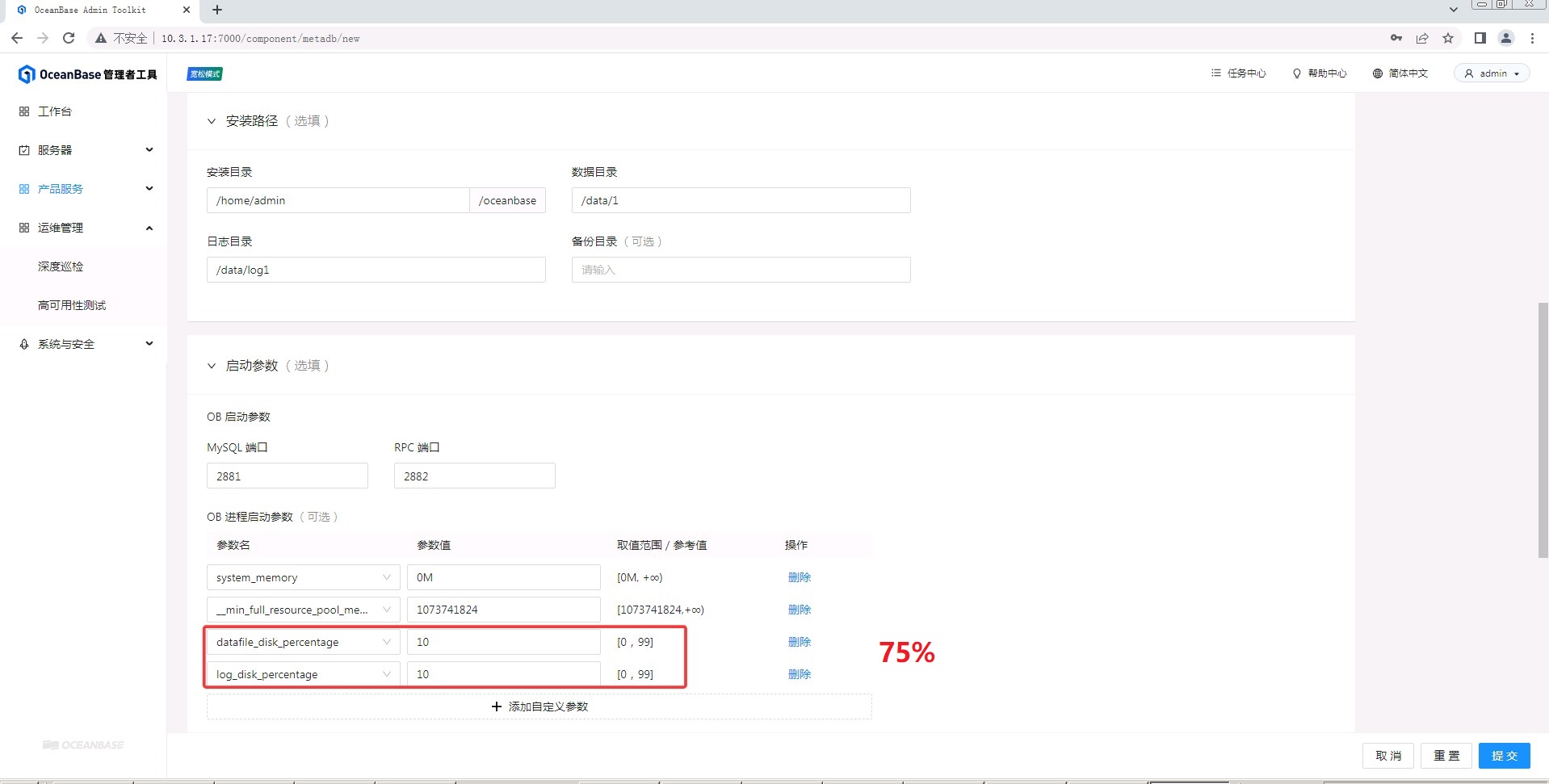Click the browser back arrow
1549x784 pixels.
click(17, 38)
